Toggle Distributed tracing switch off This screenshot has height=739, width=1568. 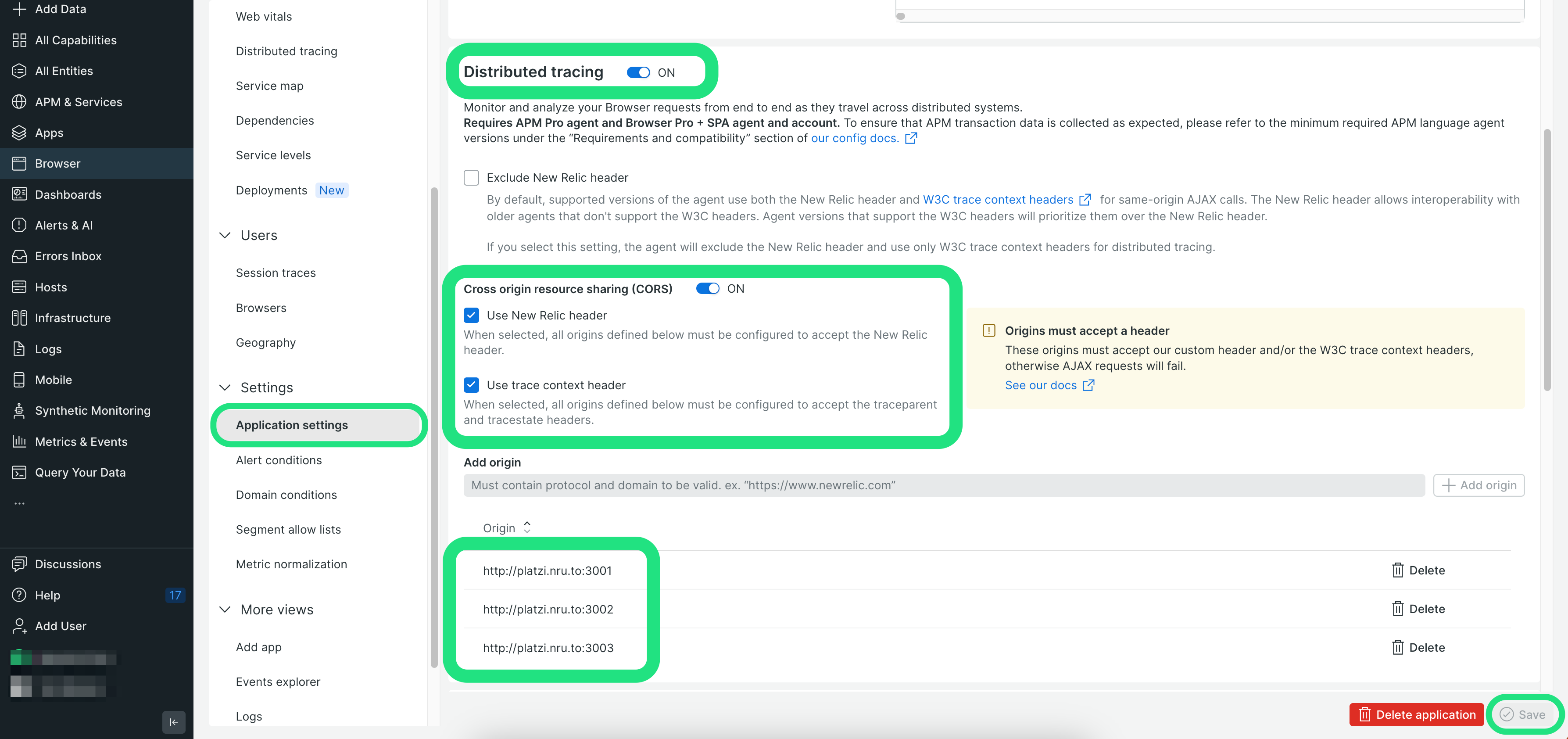pyautogui.click(x=638, y=72)
